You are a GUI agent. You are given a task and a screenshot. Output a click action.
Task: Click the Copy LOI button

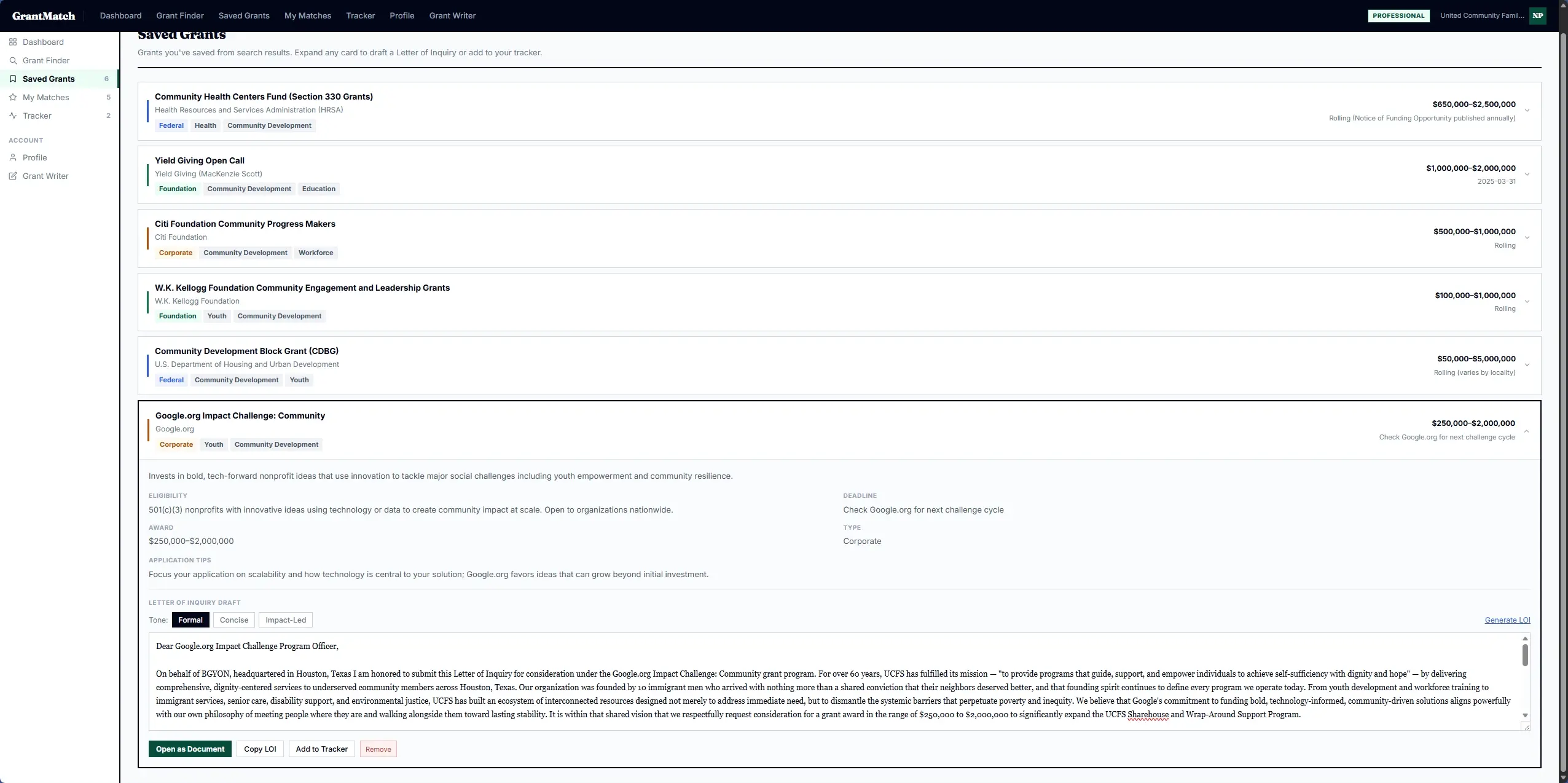[x=260, y=749]
